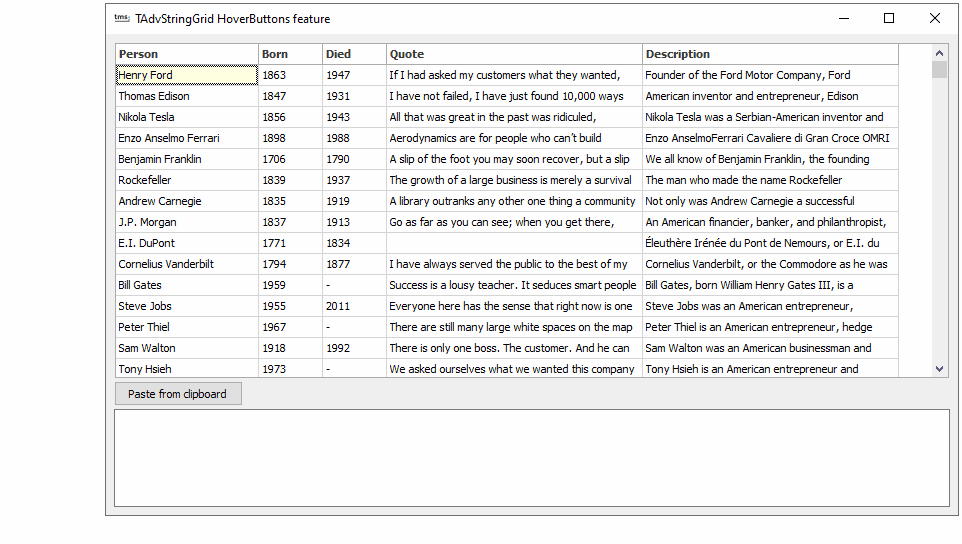Click born year 1856
Screen dimensions: 962x544
coord(290,117)
